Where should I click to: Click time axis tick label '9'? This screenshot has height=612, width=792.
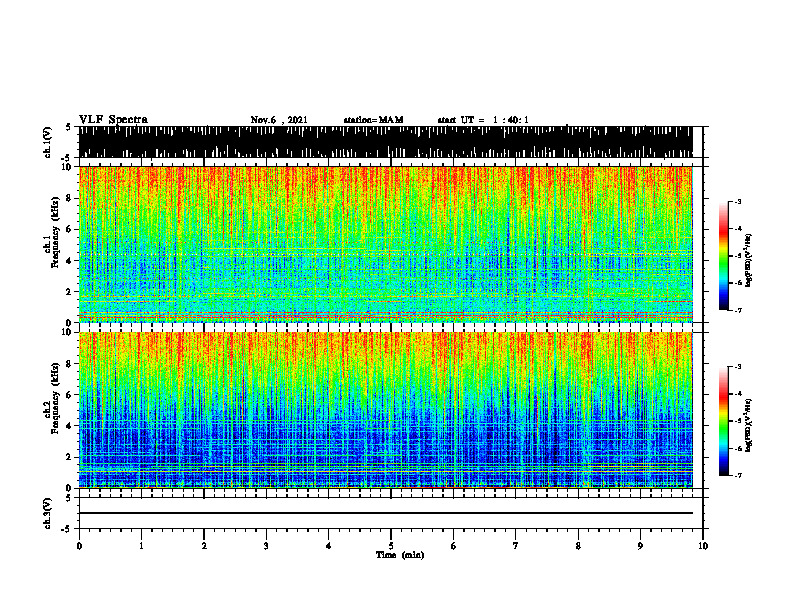(x=640, y=546)
